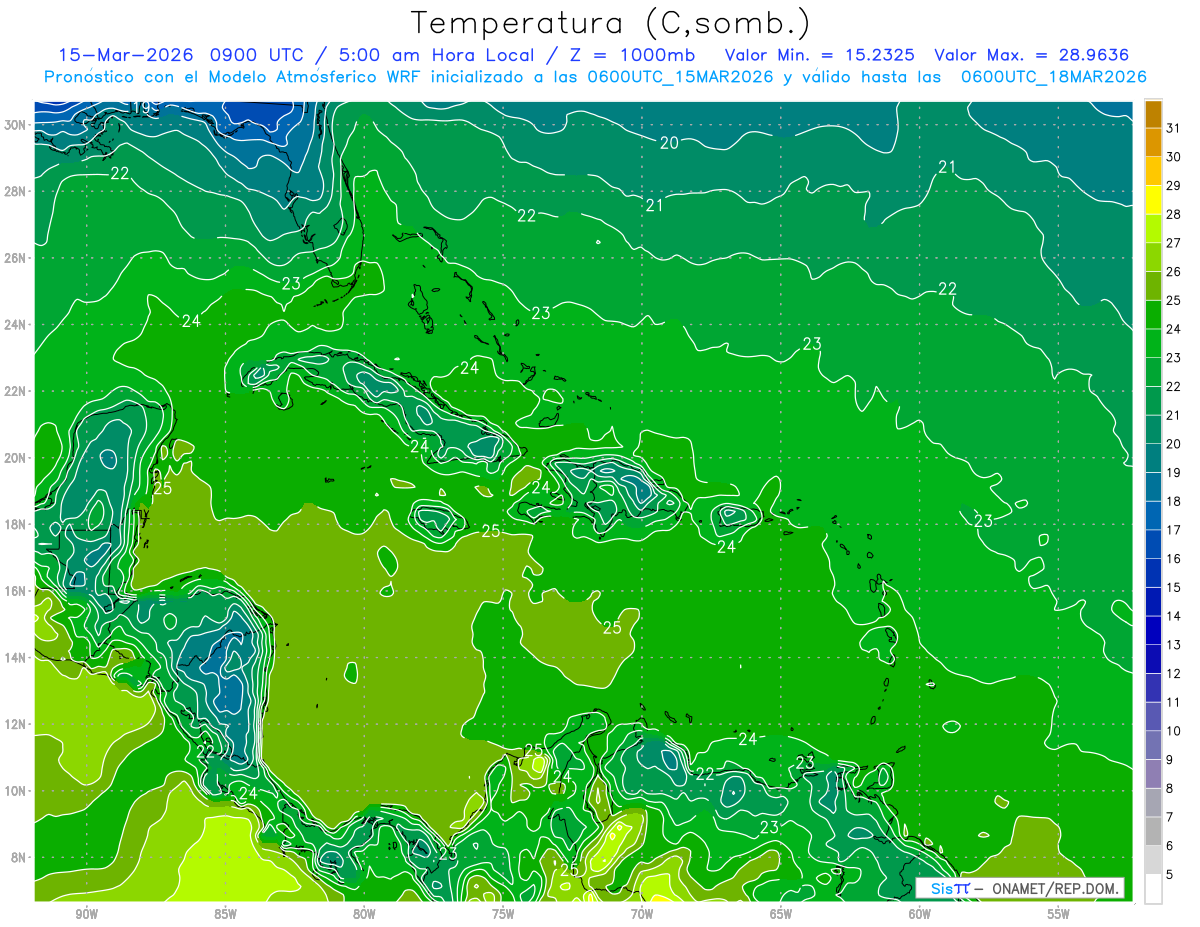Click the 24N latitude axis label
The image size is (1200, 927).
click(x=17, y=324)
